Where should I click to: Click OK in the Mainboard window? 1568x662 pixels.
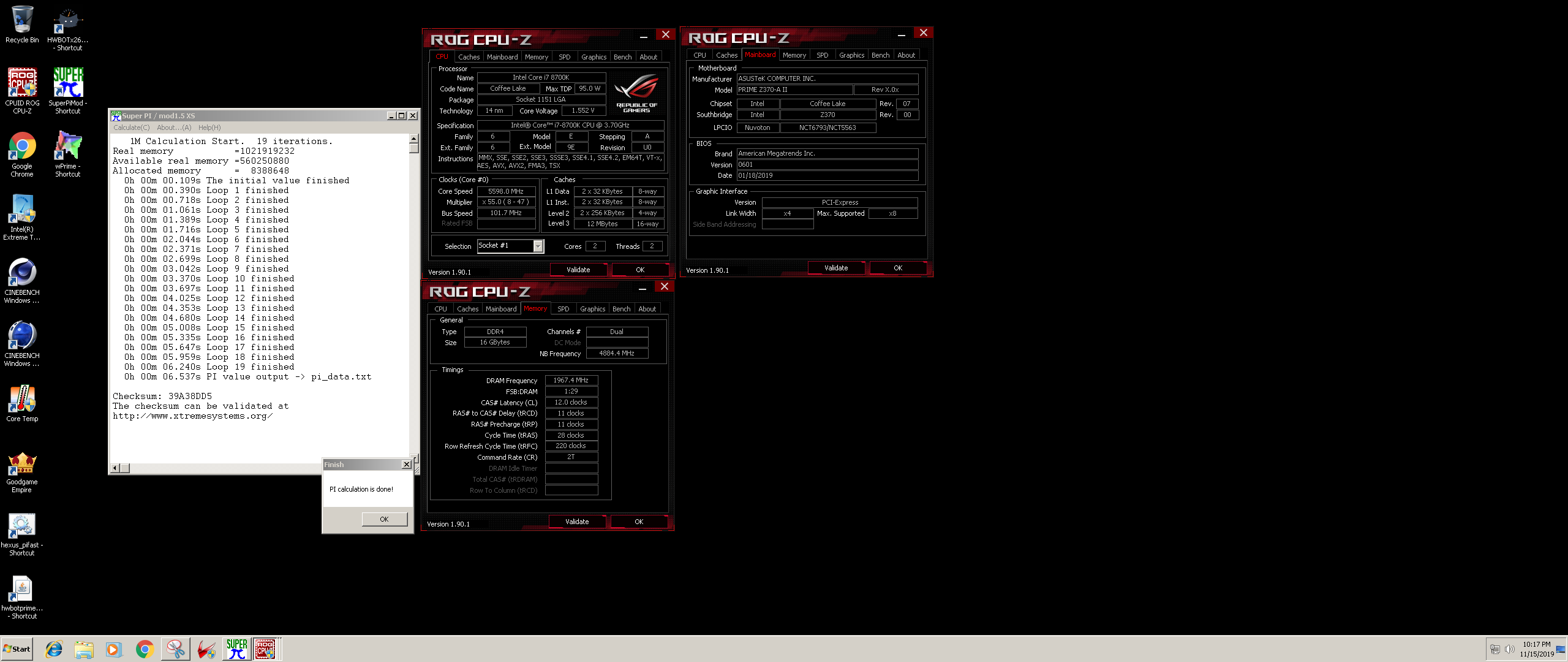[x=898, y=268]
